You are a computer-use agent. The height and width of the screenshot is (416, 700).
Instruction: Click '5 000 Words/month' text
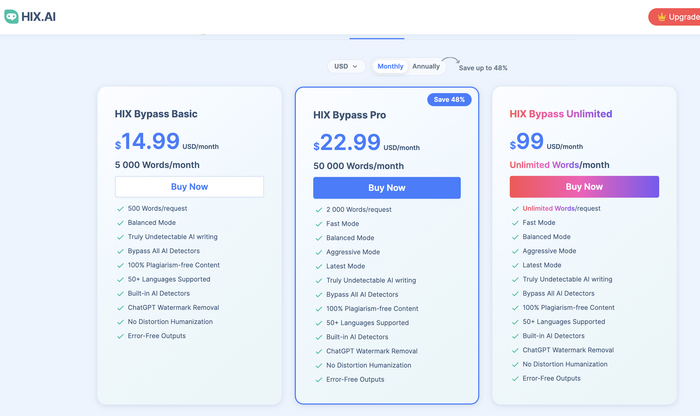157,165
